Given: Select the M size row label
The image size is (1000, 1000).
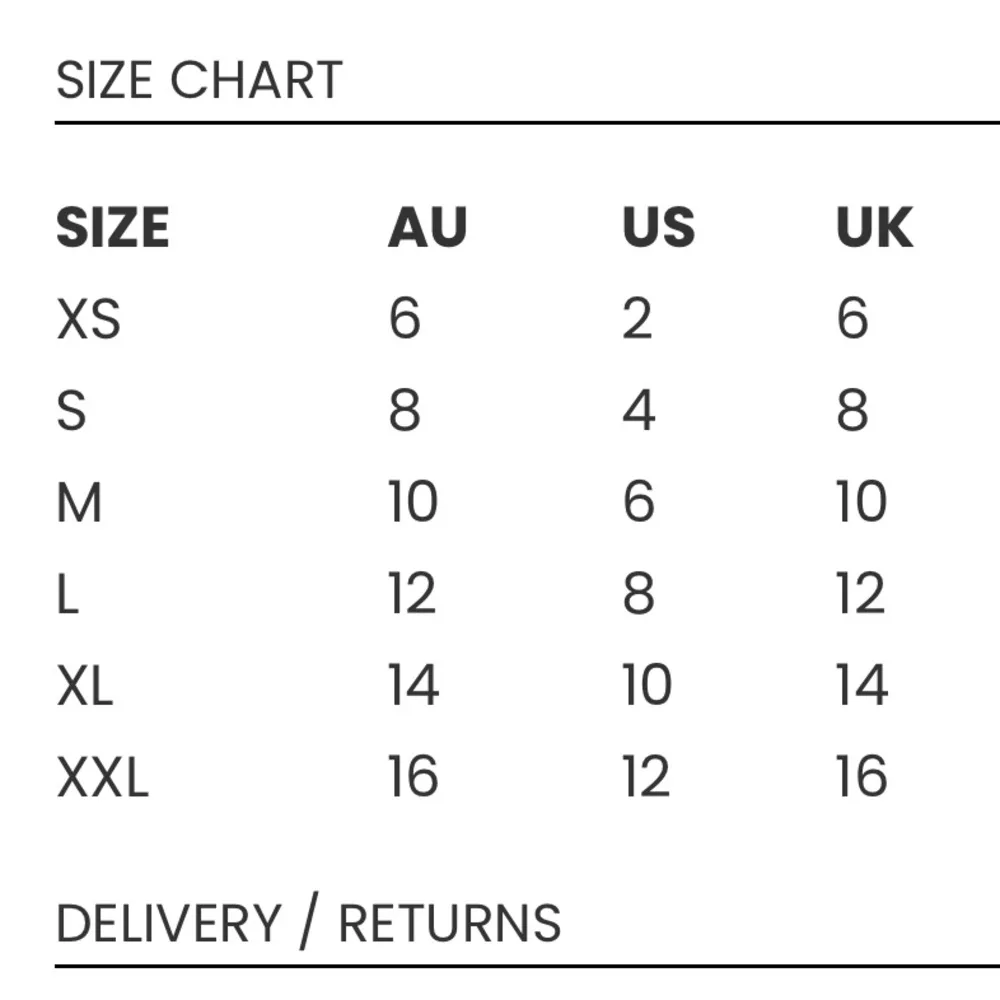Looking at the screenshot, I should pyautogui.click(x=79, y=502).
